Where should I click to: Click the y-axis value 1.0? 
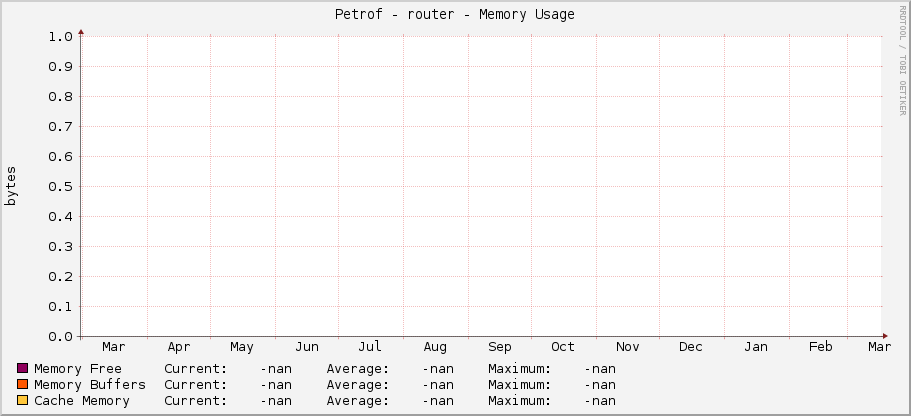60,37
